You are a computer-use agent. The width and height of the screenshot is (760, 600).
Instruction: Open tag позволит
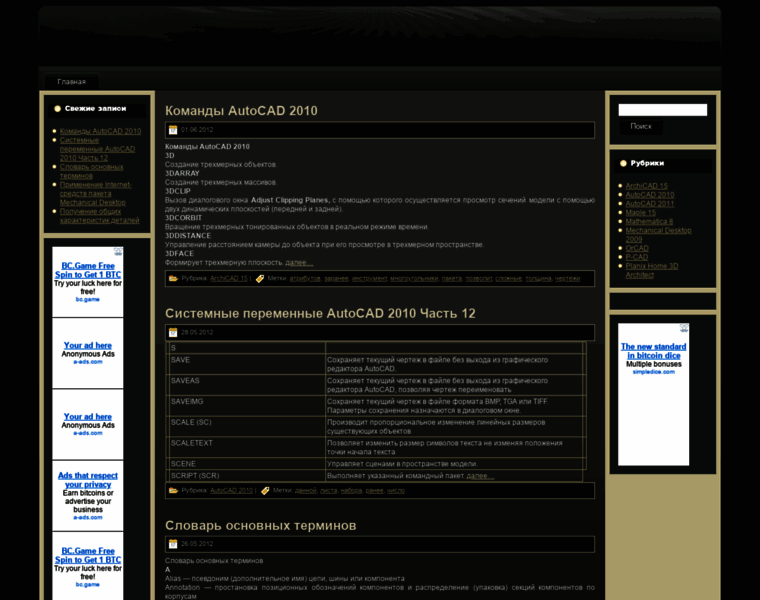[x=478, y=278]
